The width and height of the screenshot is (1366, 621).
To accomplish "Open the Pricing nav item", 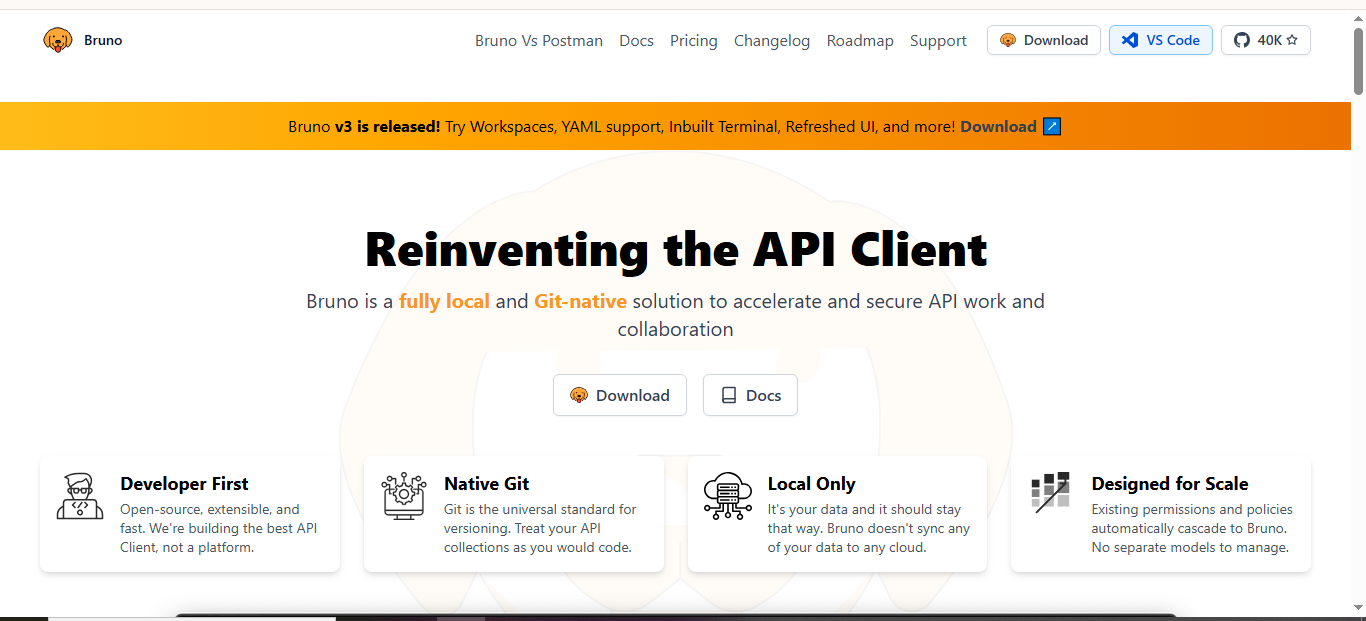I will pyautogui.click(x=694, y=41).
